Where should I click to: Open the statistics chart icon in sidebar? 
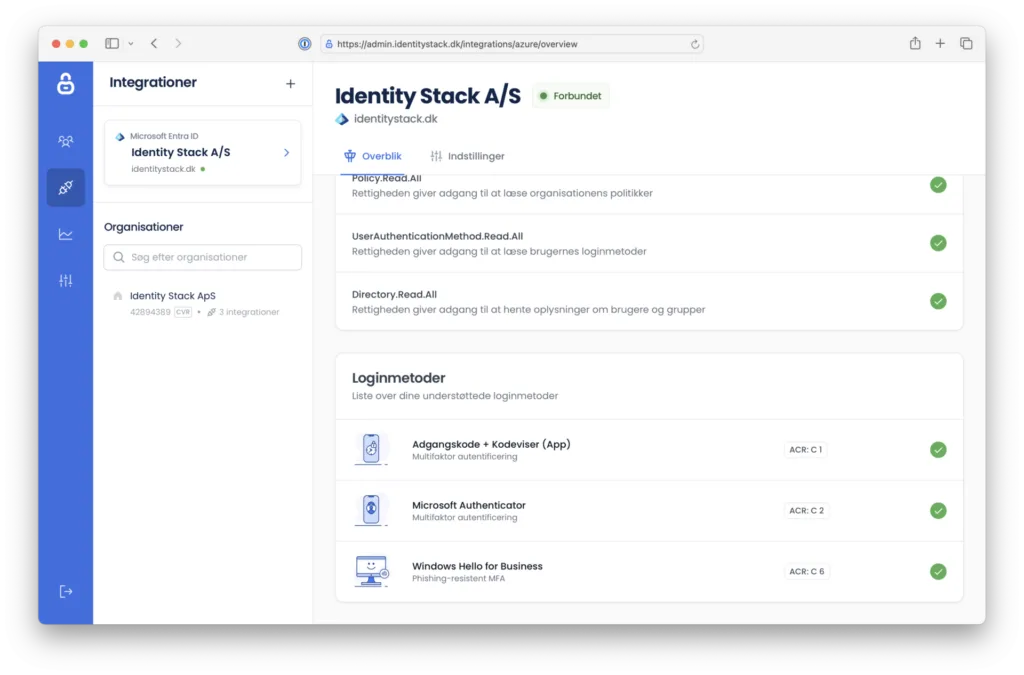point(65,234)
